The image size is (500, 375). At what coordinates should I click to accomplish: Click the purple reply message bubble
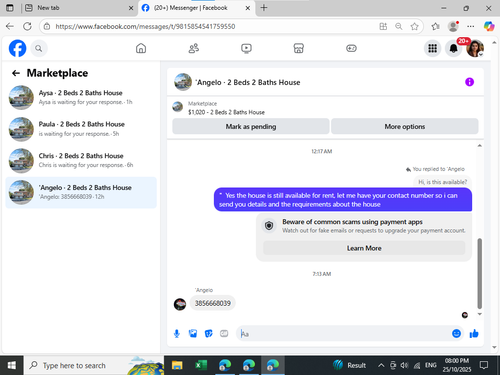tap(343, 200)
